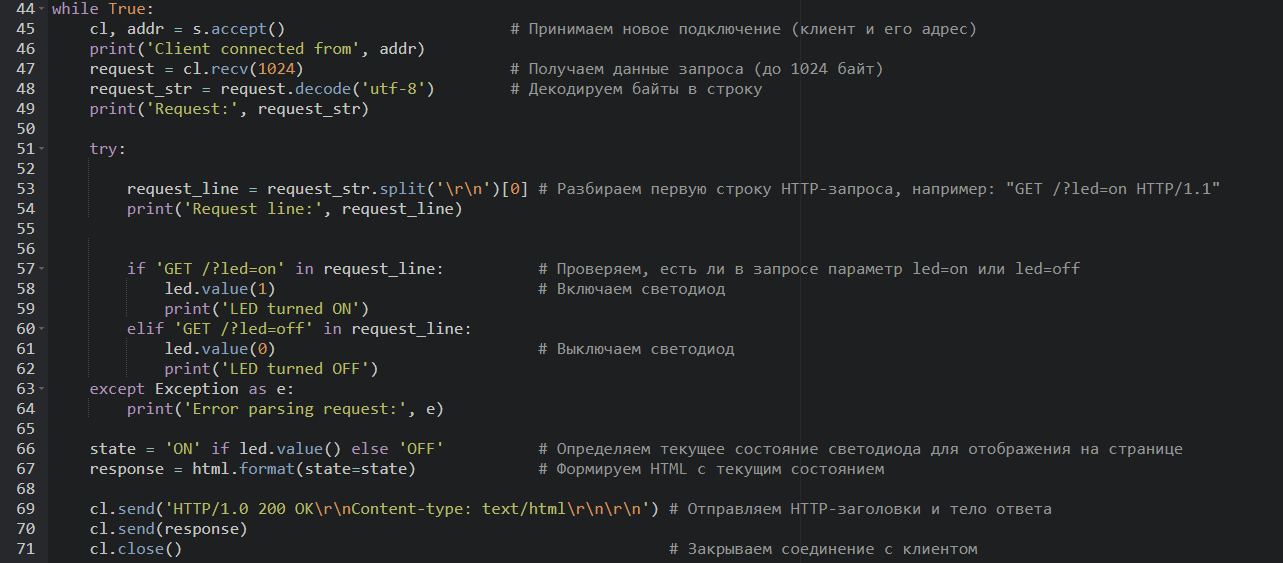1283x563 pixels.
Task: Click the led.value(1) statement
Action: pos(220,289)
